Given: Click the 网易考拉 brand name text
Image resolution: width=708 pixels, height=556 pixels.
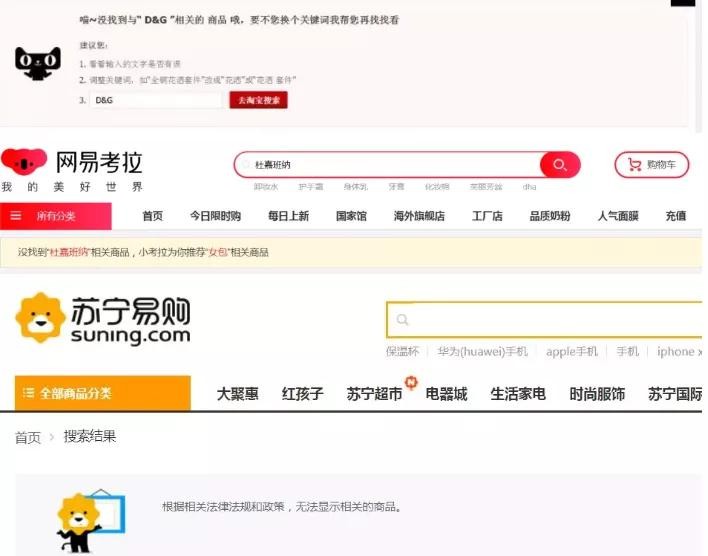Looking at the screenshot, I should [99, 162].
